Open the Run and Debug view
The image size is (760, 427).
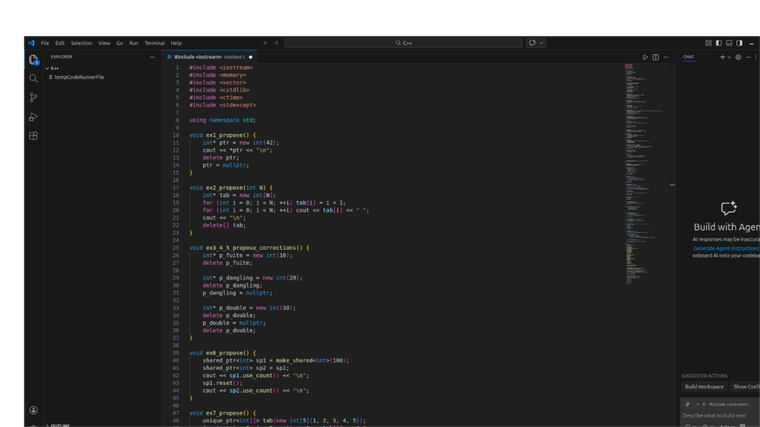(33, 117)
